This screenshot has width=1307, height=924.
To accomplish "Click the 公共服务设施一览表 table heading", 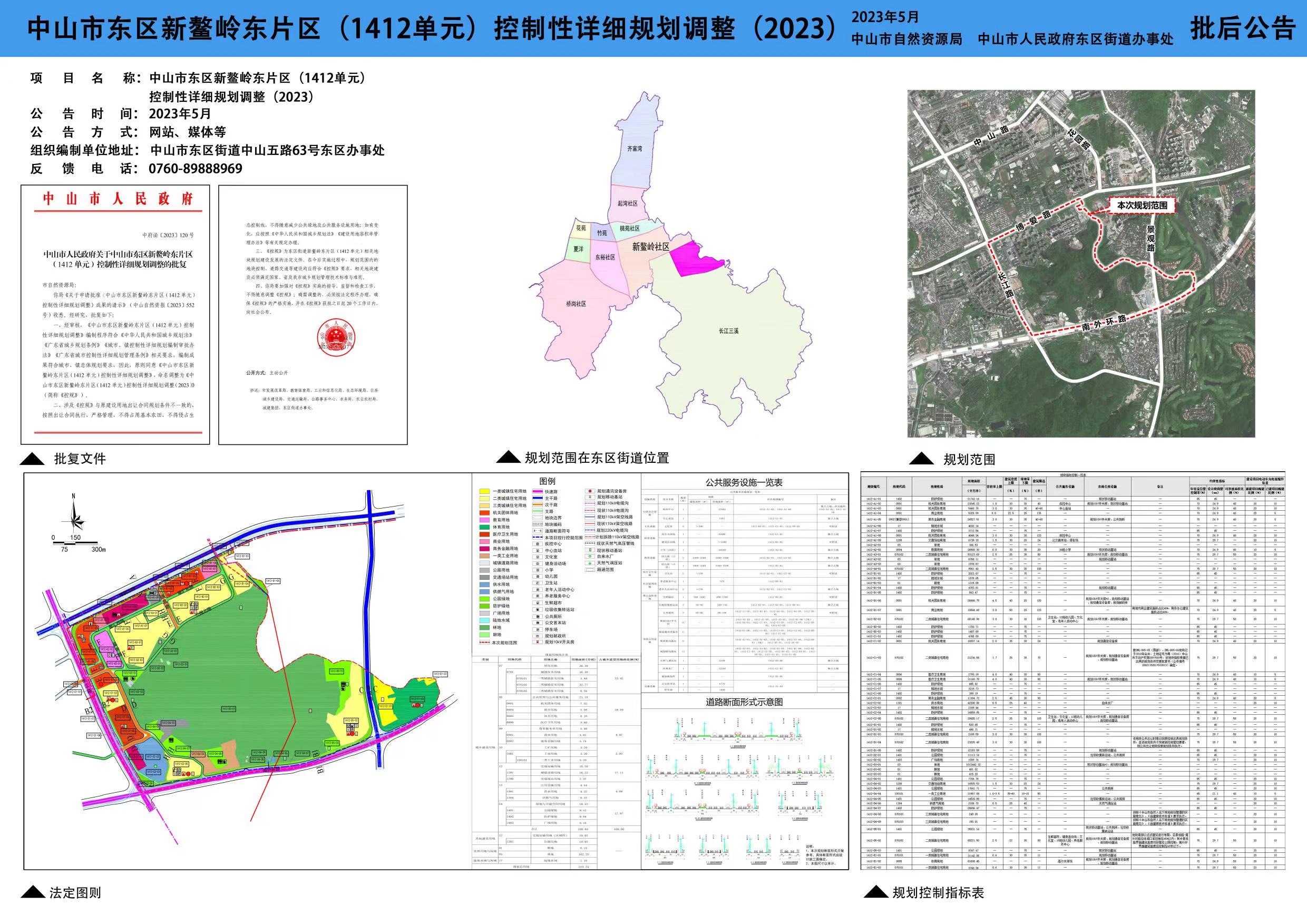I will click(744, 482).
